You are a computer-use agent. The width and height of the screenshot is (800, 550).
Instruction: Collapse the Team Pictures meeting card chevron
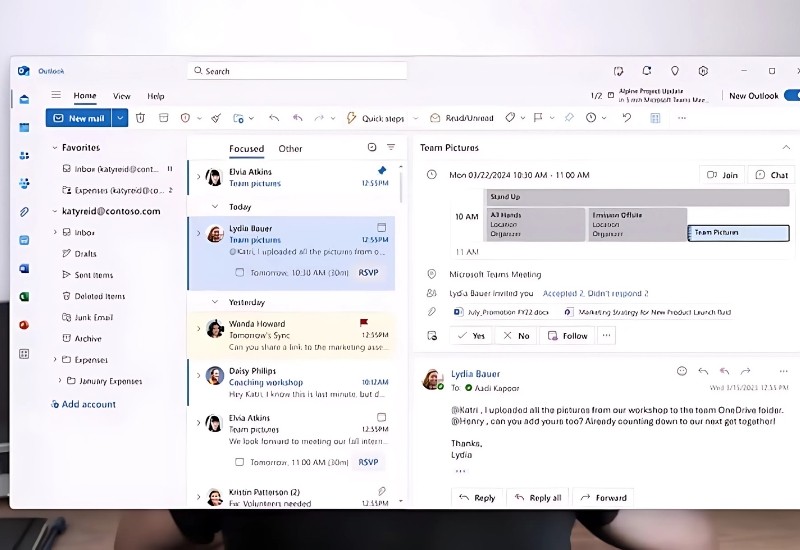(x=786, y=147)
